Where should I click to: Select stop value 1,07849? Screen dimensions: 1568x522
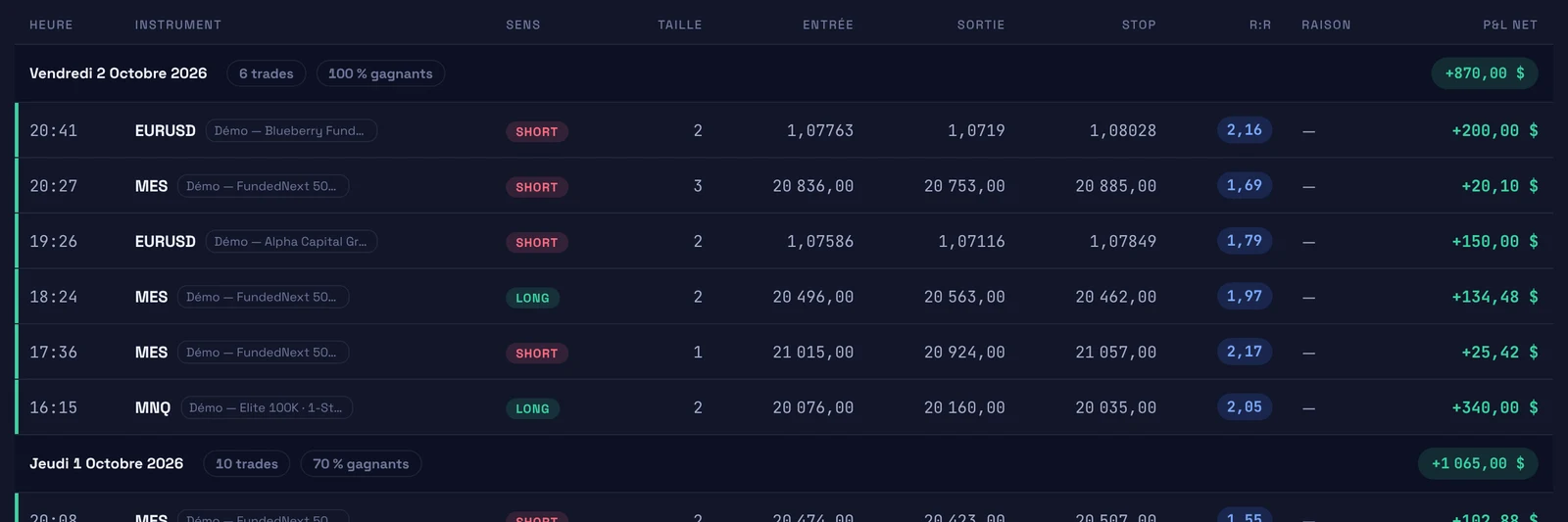point(1123,241)
